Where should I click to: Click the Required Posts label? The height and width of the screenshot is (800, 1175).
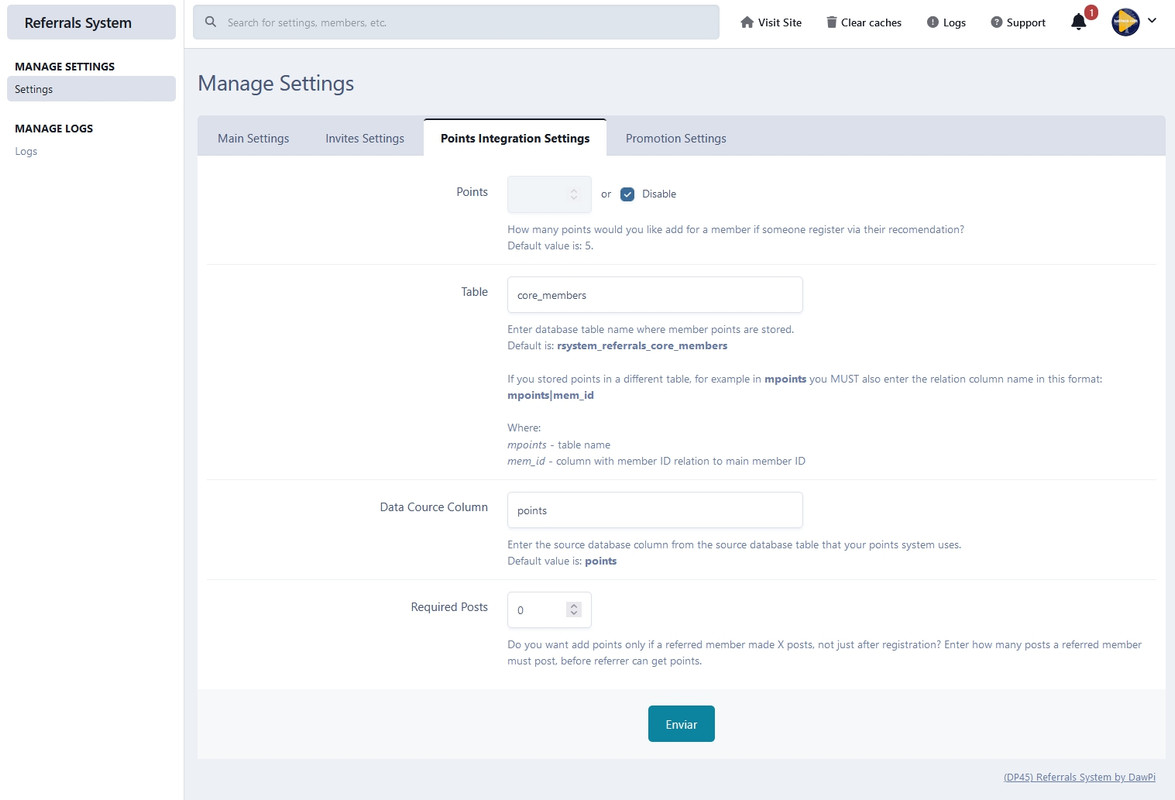click(449, 607)
